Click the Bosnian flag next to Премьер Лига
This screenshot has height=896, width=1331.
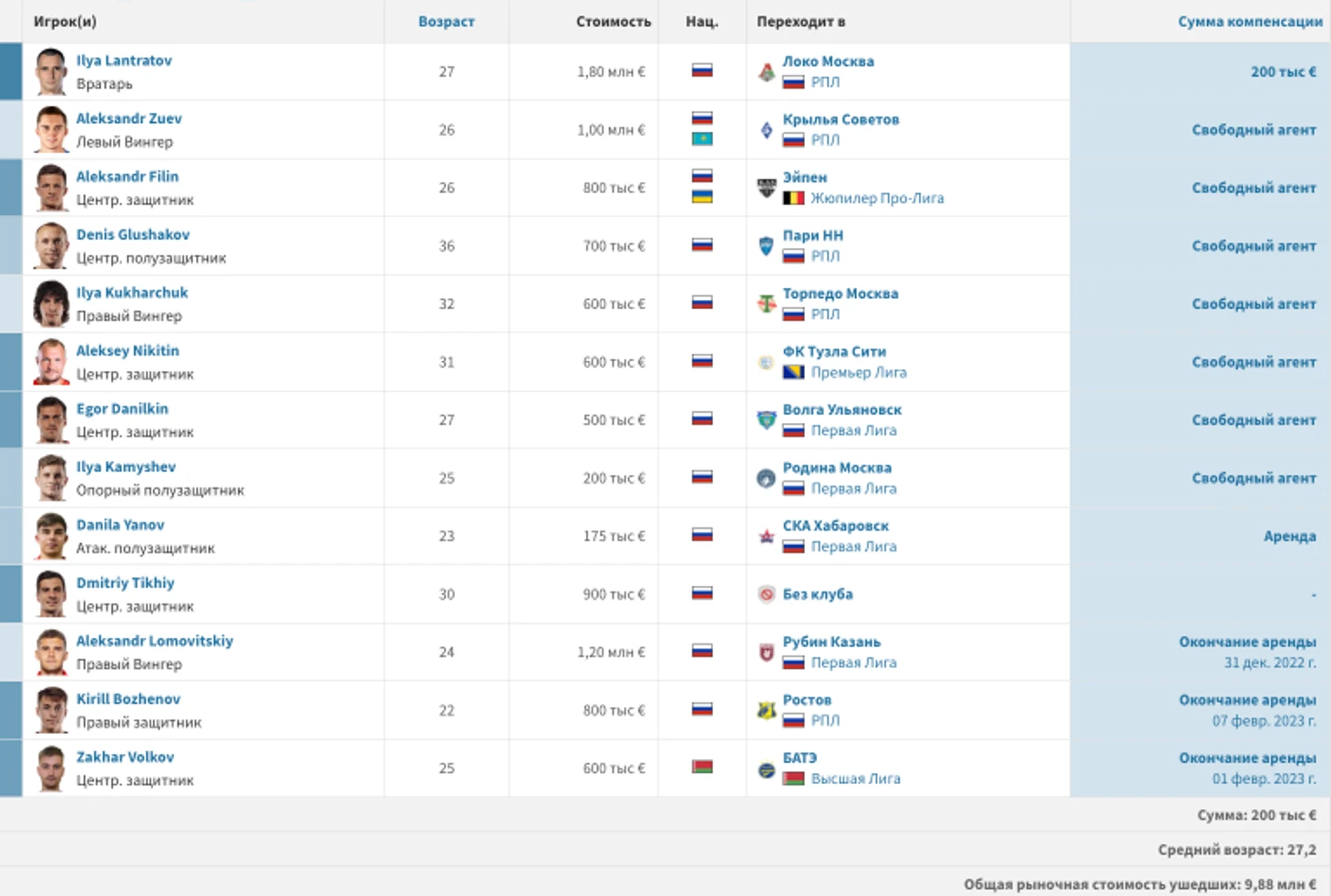click(x=794, y=372)
